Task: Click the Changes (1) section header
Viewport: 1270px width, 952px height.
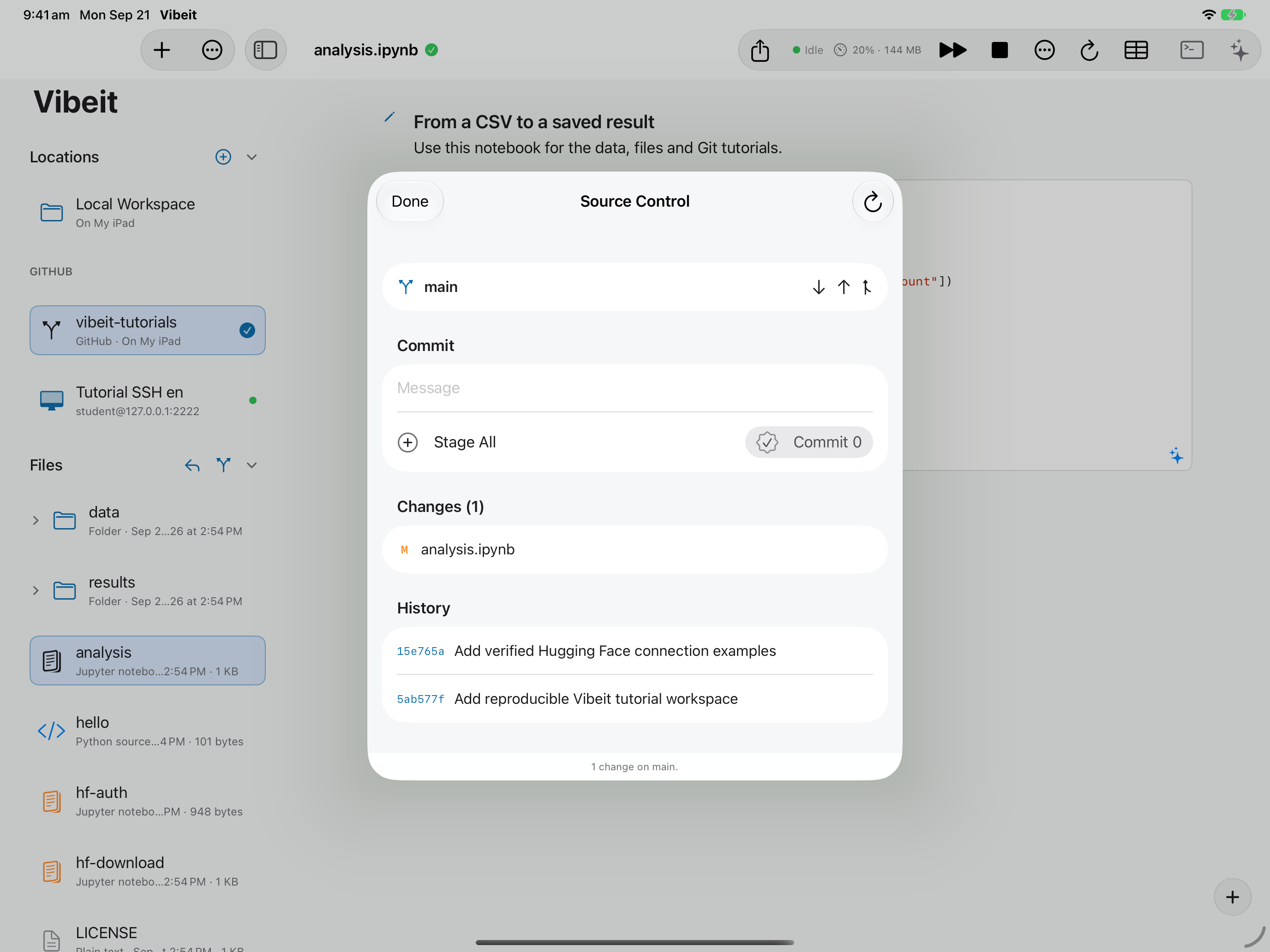Action: click(440, 507)
